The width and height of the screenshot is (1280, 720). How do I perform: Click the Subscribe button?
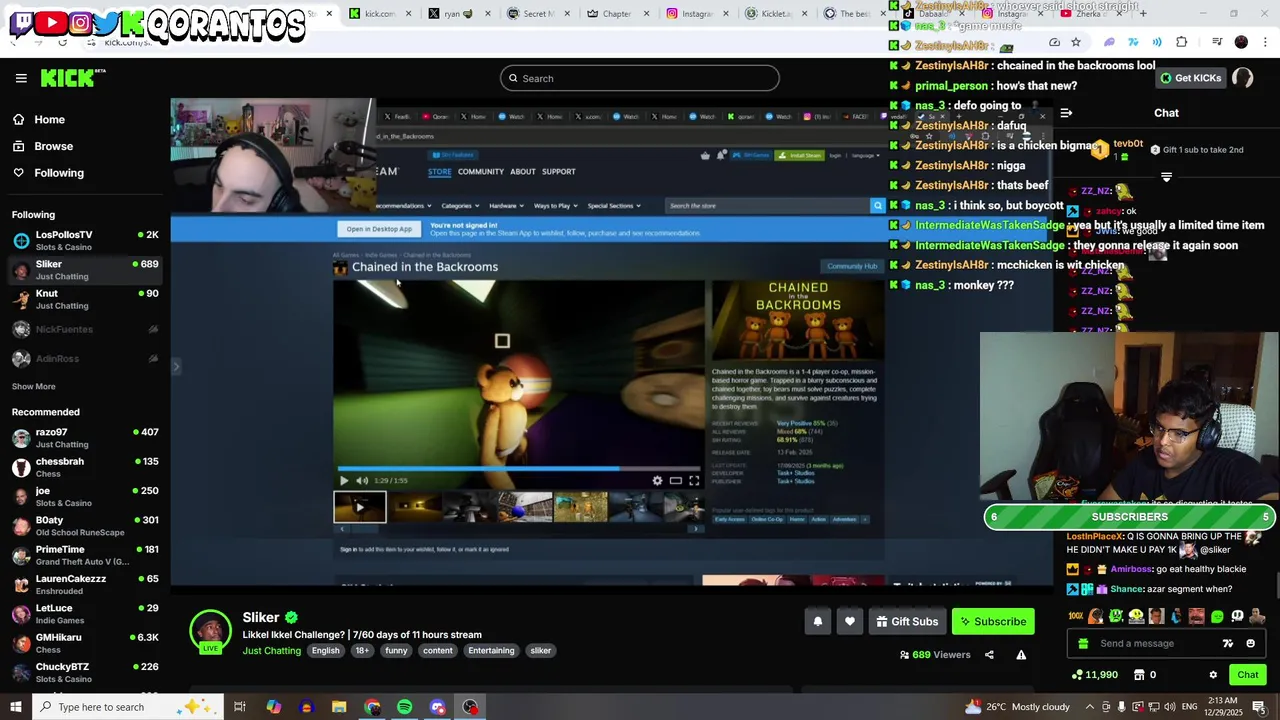pos(993,622)
